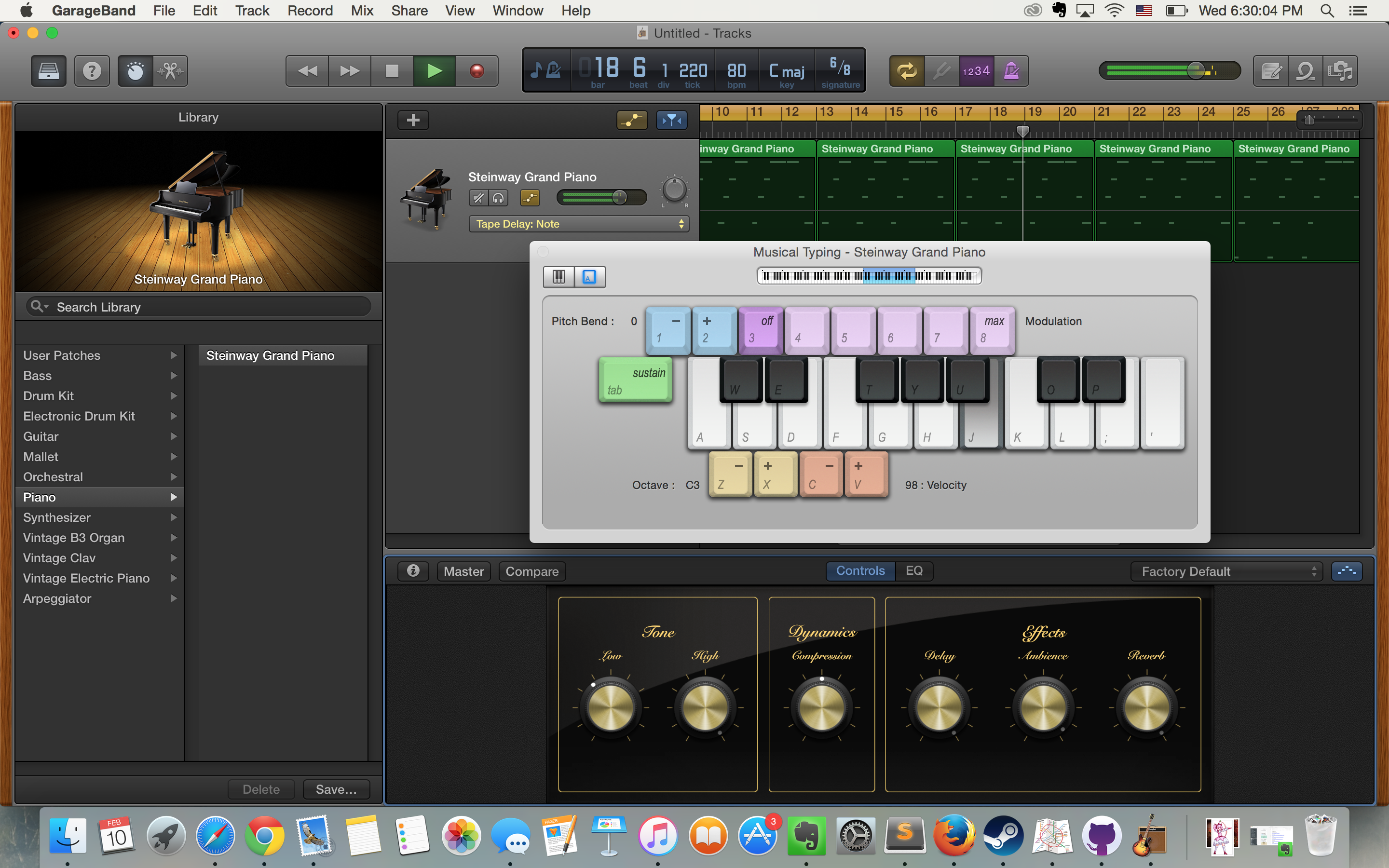Screen dimensions: 1389x868
Task: Click the pitch bend plus key 2
Action: click(715, 330)
